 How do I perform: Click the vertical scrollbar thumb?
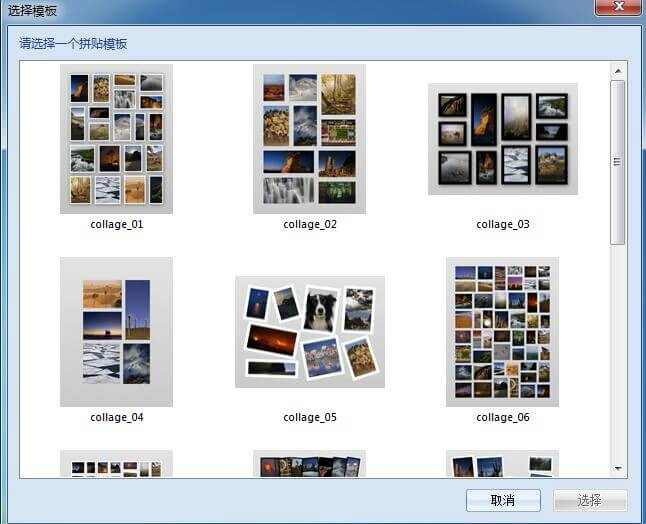point(618,162)
